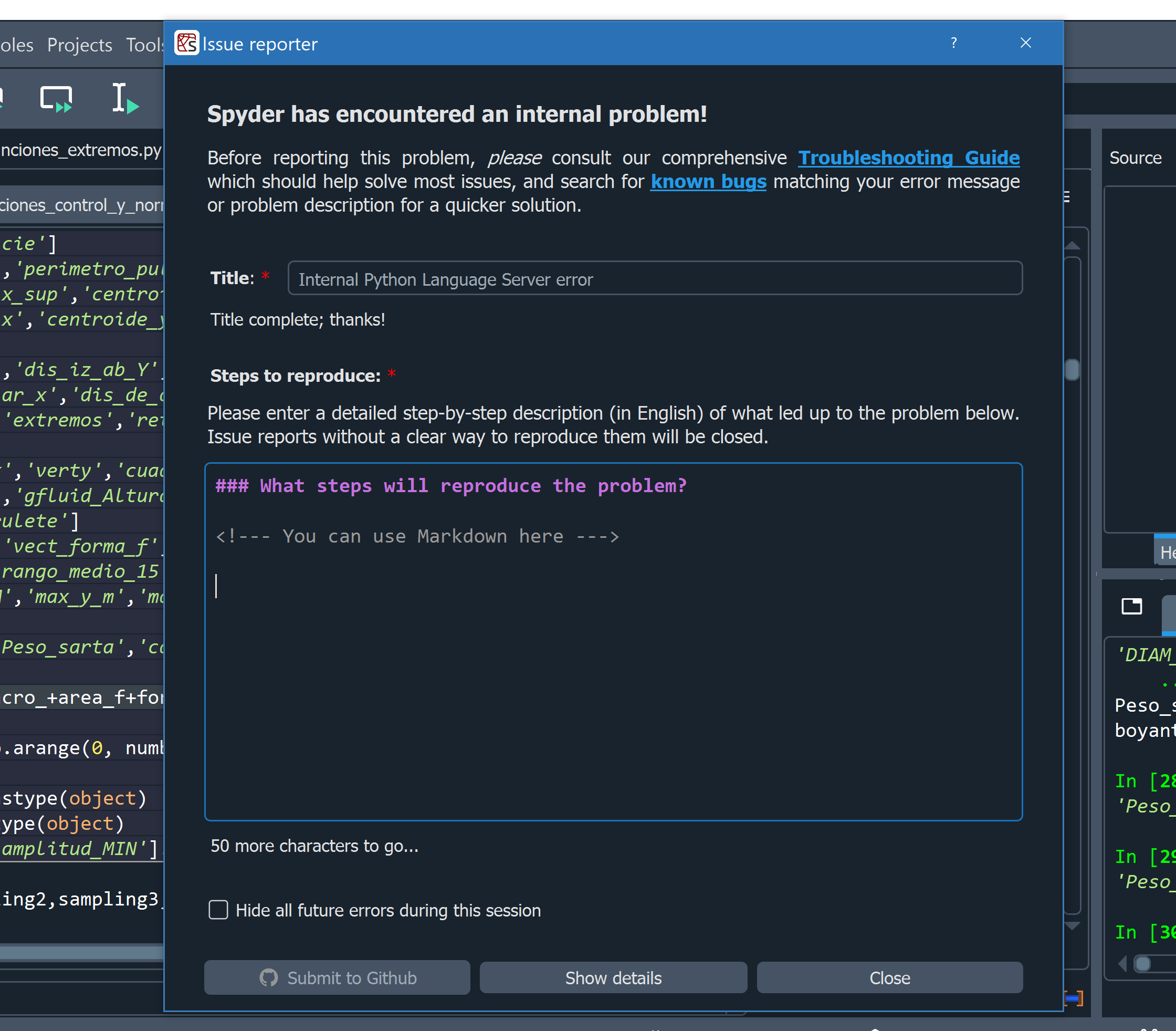Click the question mark help button
1176x1031 pixels.
click(x=953, y=43)
